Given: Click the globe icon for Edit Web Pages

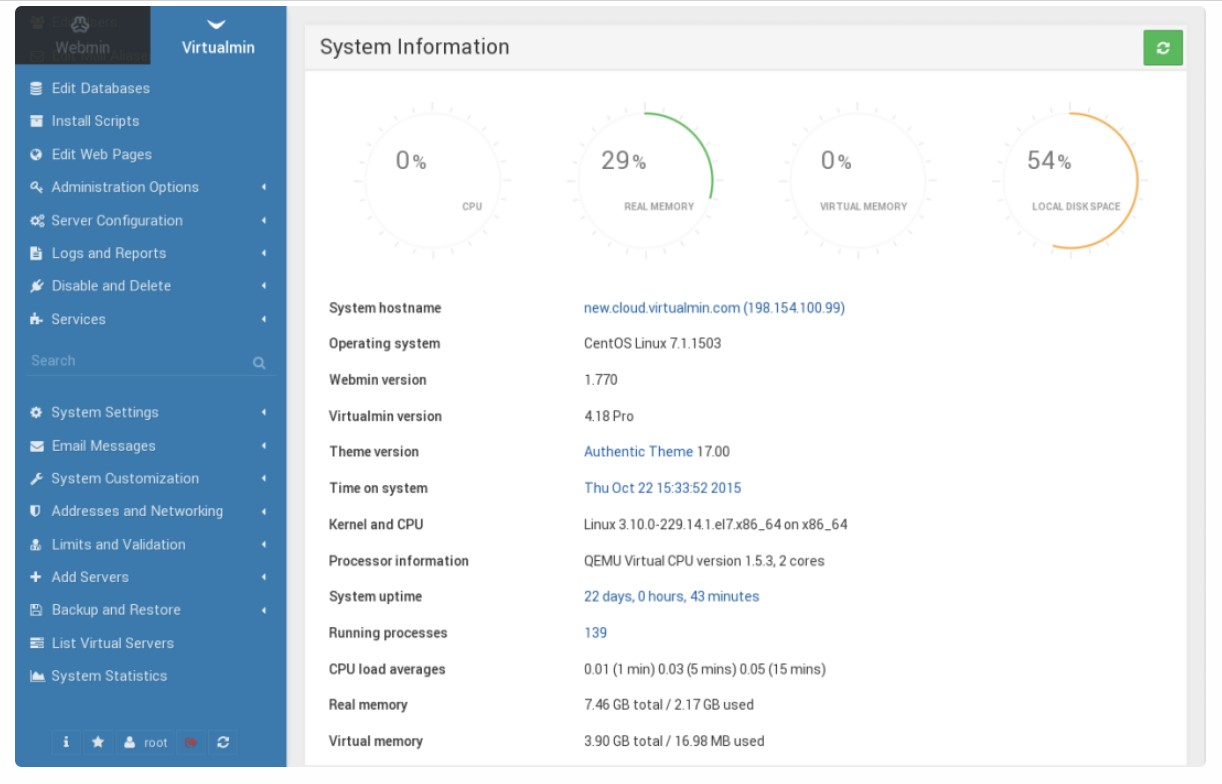Looking at the screenshot, I should tap(37, 154).
